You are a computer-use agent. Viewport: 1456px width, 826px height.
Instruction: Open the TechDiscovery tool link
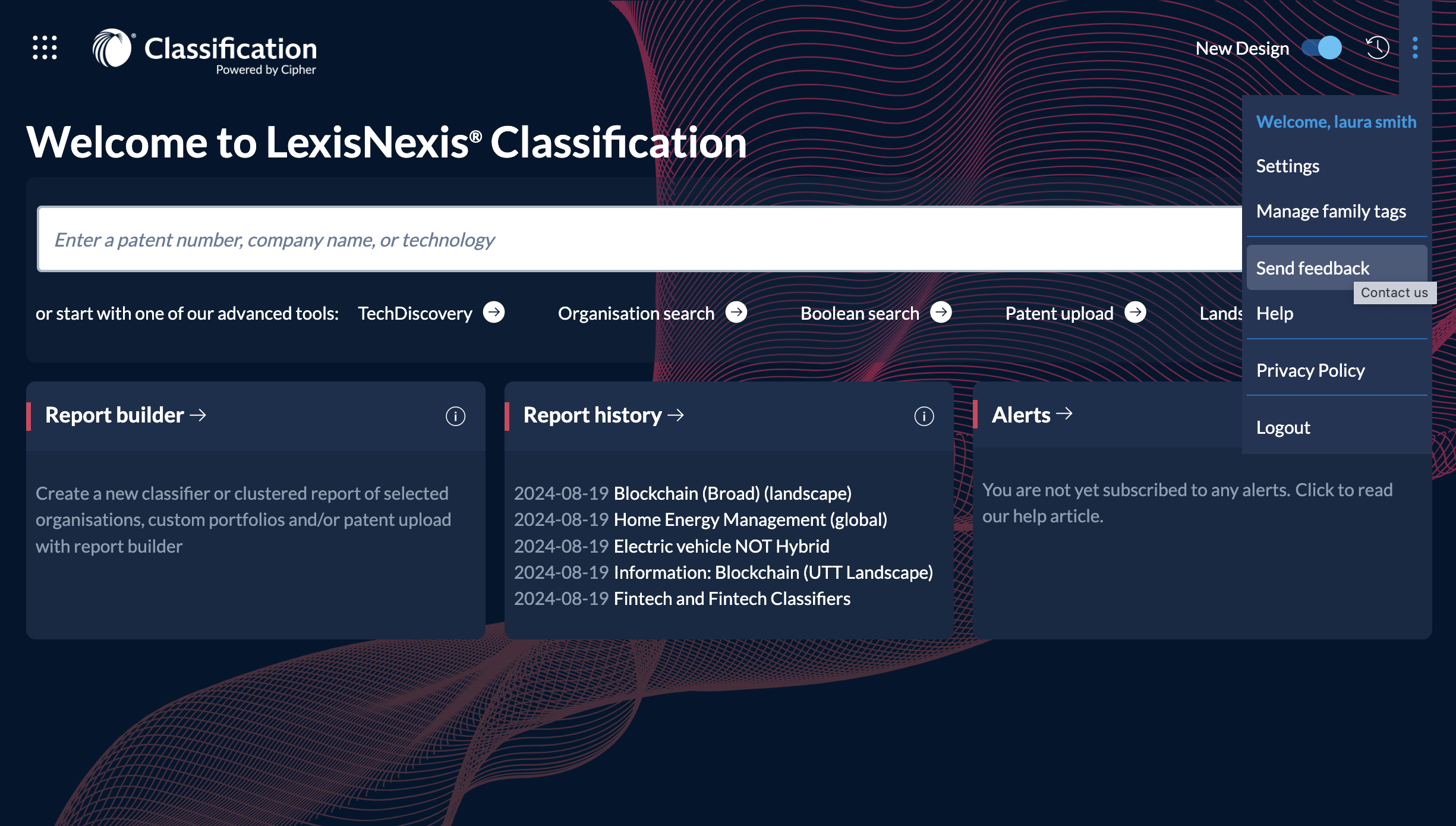(x=415, y=313)
